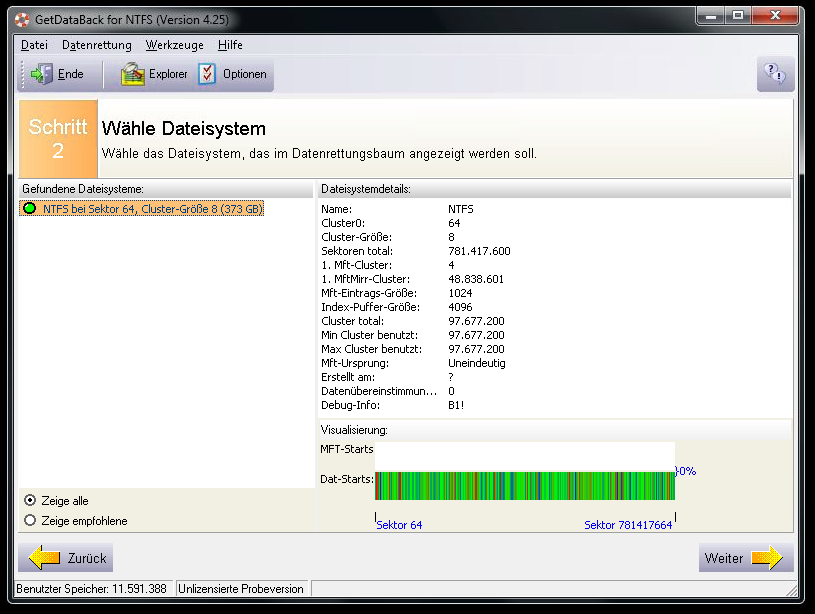
Task: Click the Name value NTFS
Action: (x=461, y=209)
